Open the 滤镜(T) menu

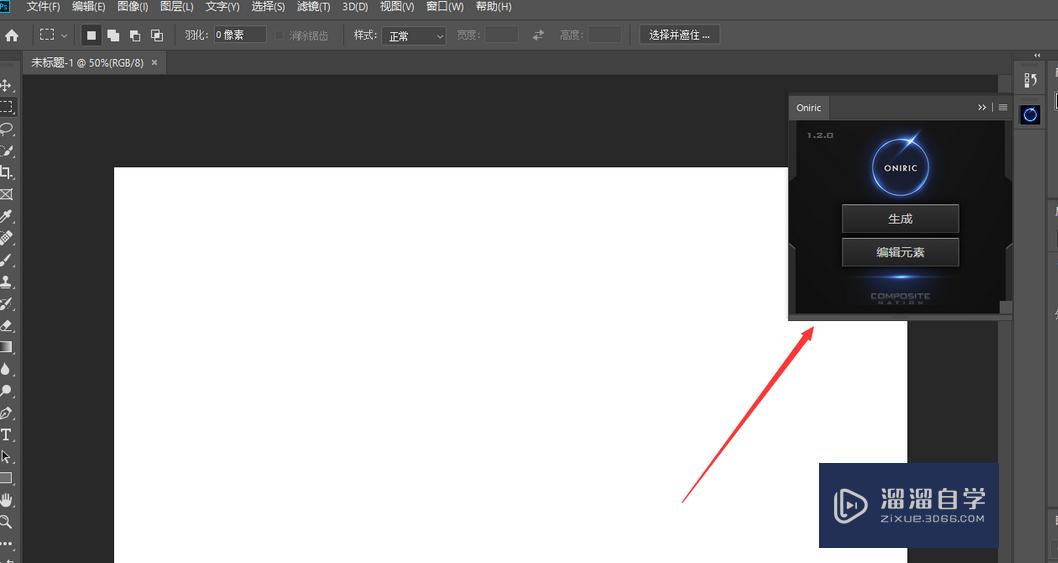(314, 7)
